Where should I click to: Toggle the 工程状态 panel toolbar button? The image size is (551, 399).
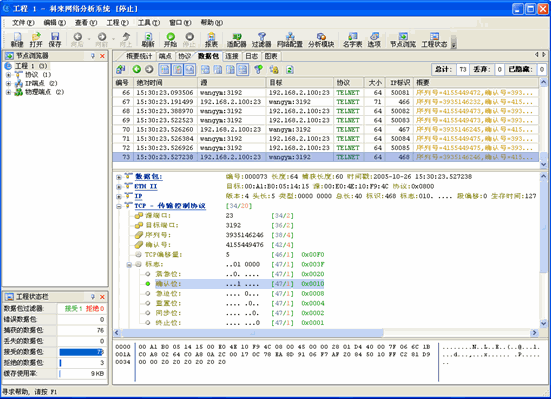click(434, 40)
